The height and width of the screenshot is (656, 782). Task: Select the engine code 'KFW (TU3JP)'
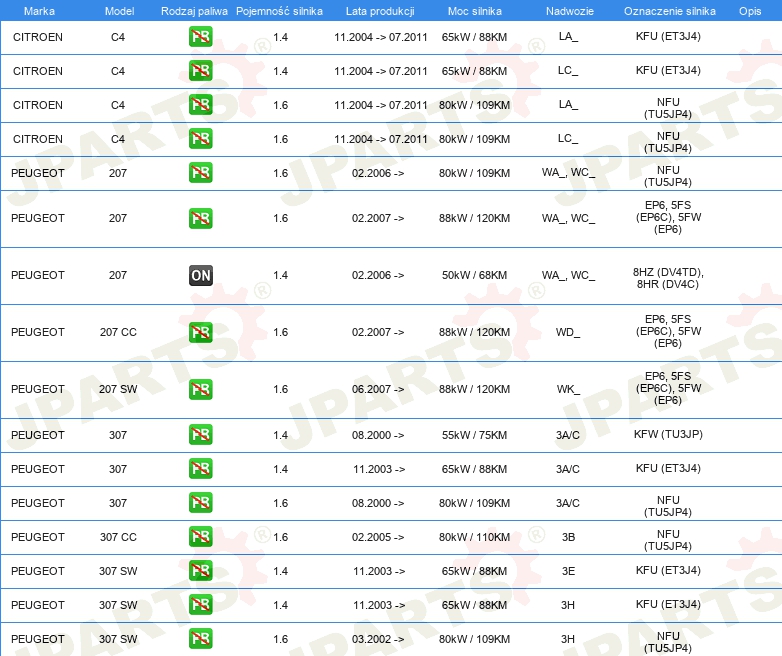(x=668, y=435)
